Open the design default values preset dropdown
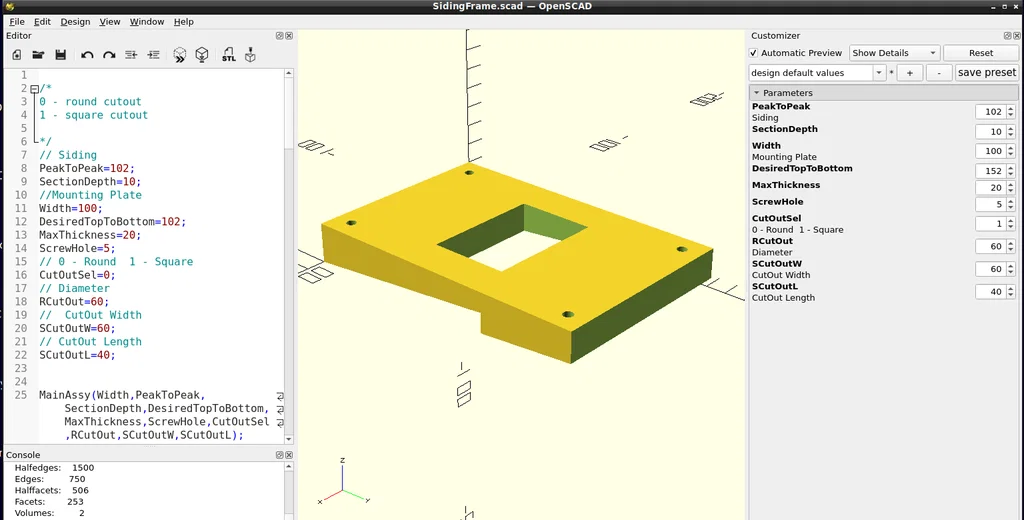 (817, 73)
